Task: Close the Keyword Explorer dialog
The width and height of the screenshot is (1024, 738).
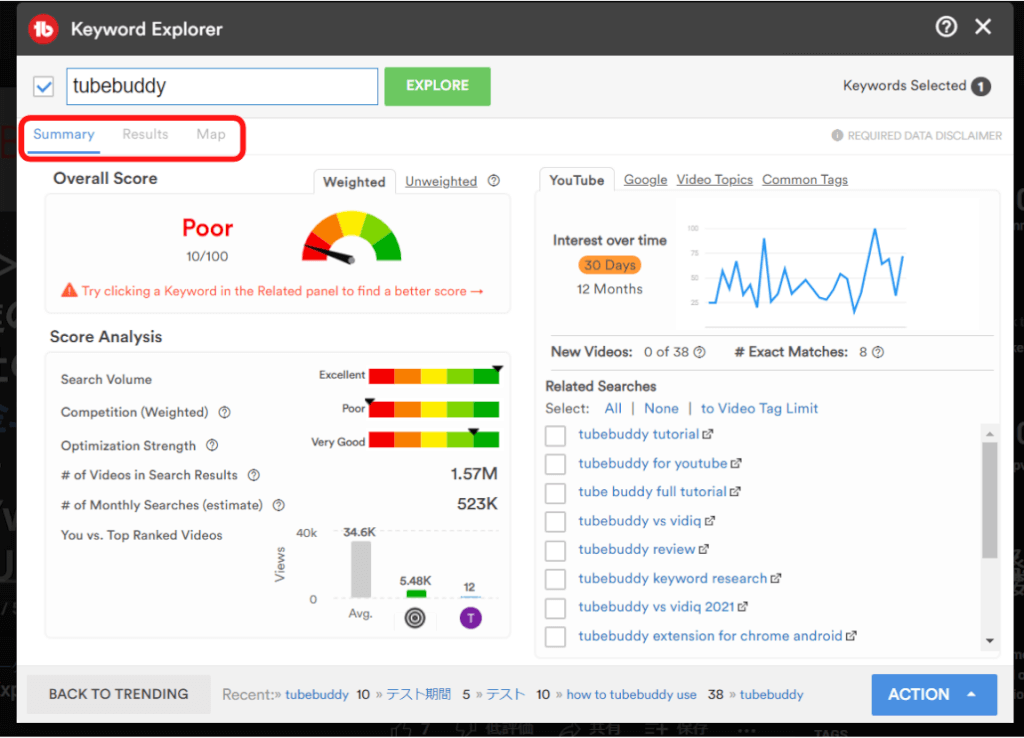Action: click(983, 27)
